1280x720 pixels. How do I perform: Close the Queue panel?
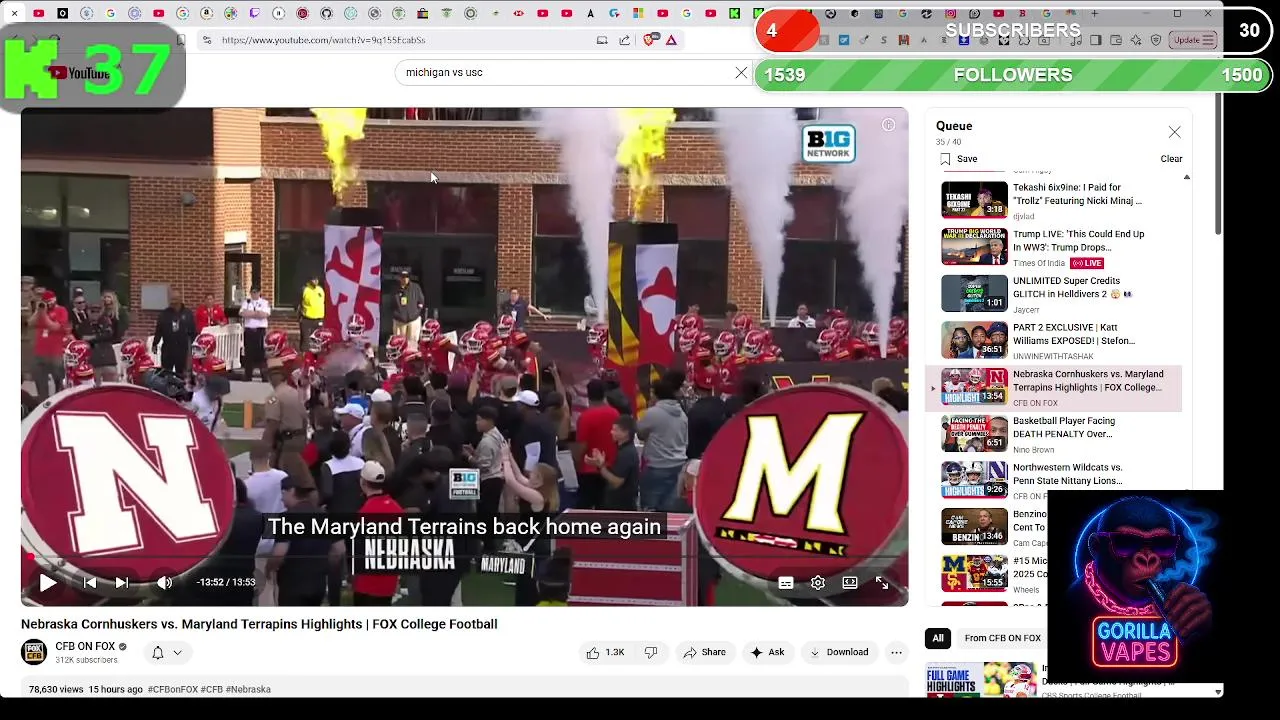(1174, 132)
